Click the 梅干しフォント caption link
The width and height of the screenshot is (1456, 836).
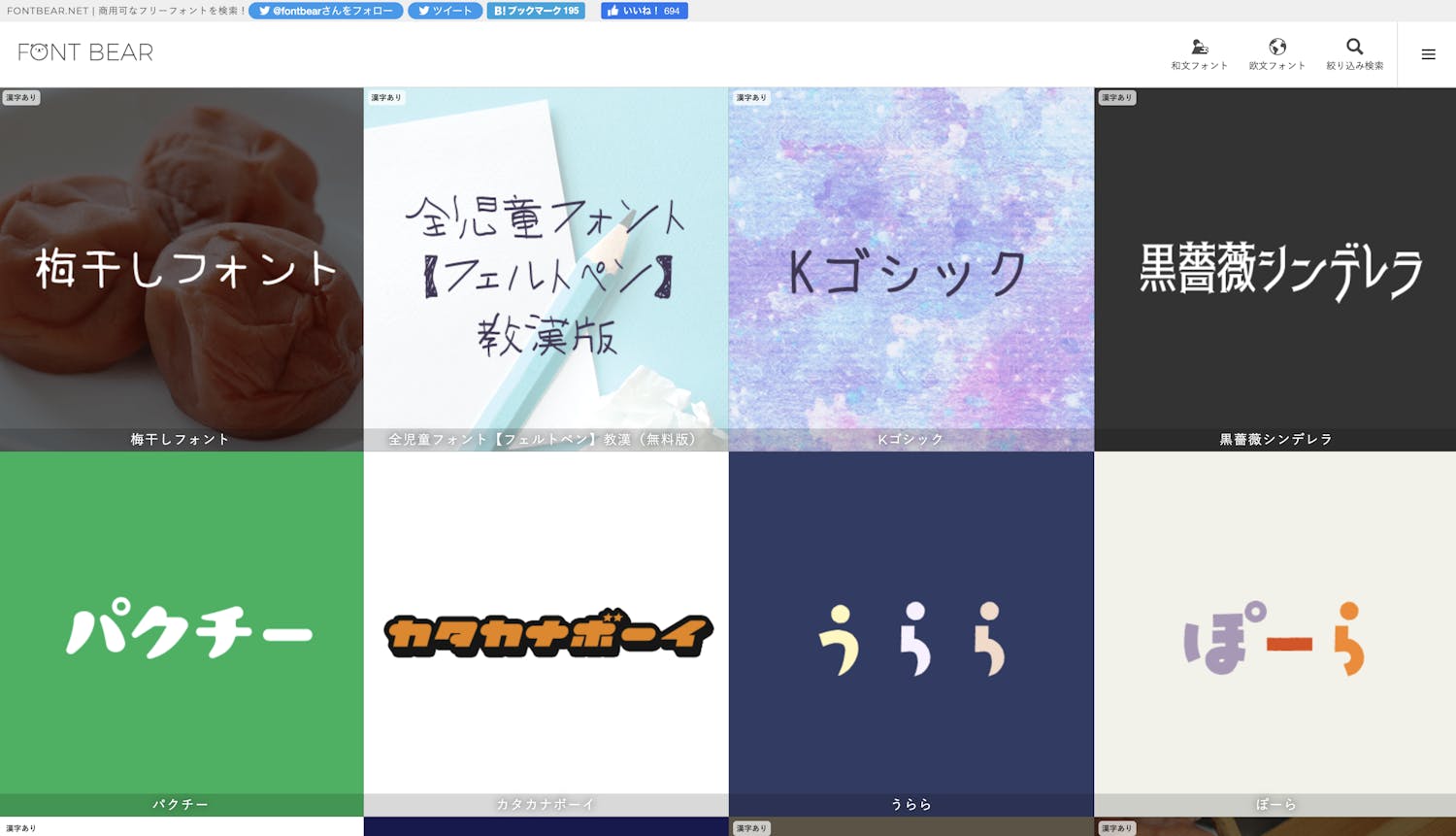coord(181,440)
